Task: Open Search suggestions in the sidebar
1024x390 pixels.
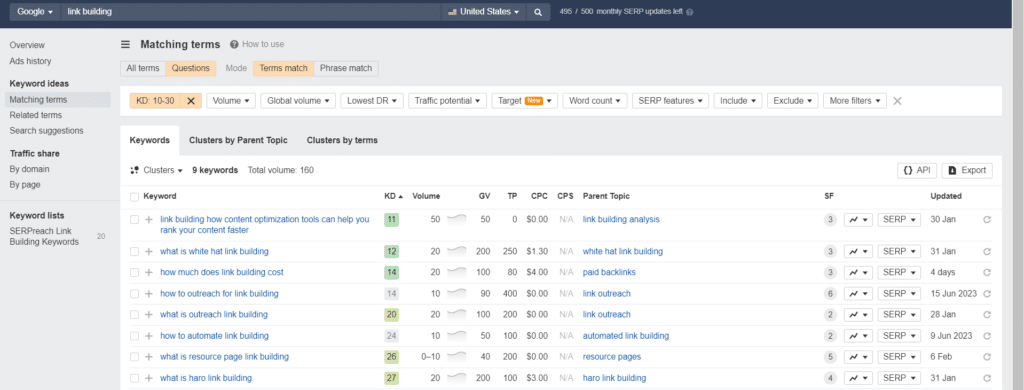Action: (46, 131)
